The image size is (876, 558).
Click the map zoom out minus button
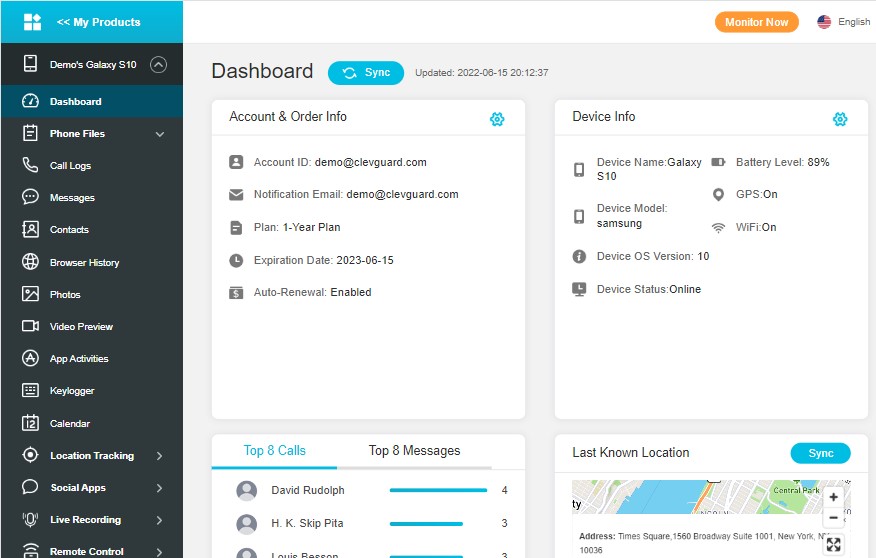[x=833, y=518]
